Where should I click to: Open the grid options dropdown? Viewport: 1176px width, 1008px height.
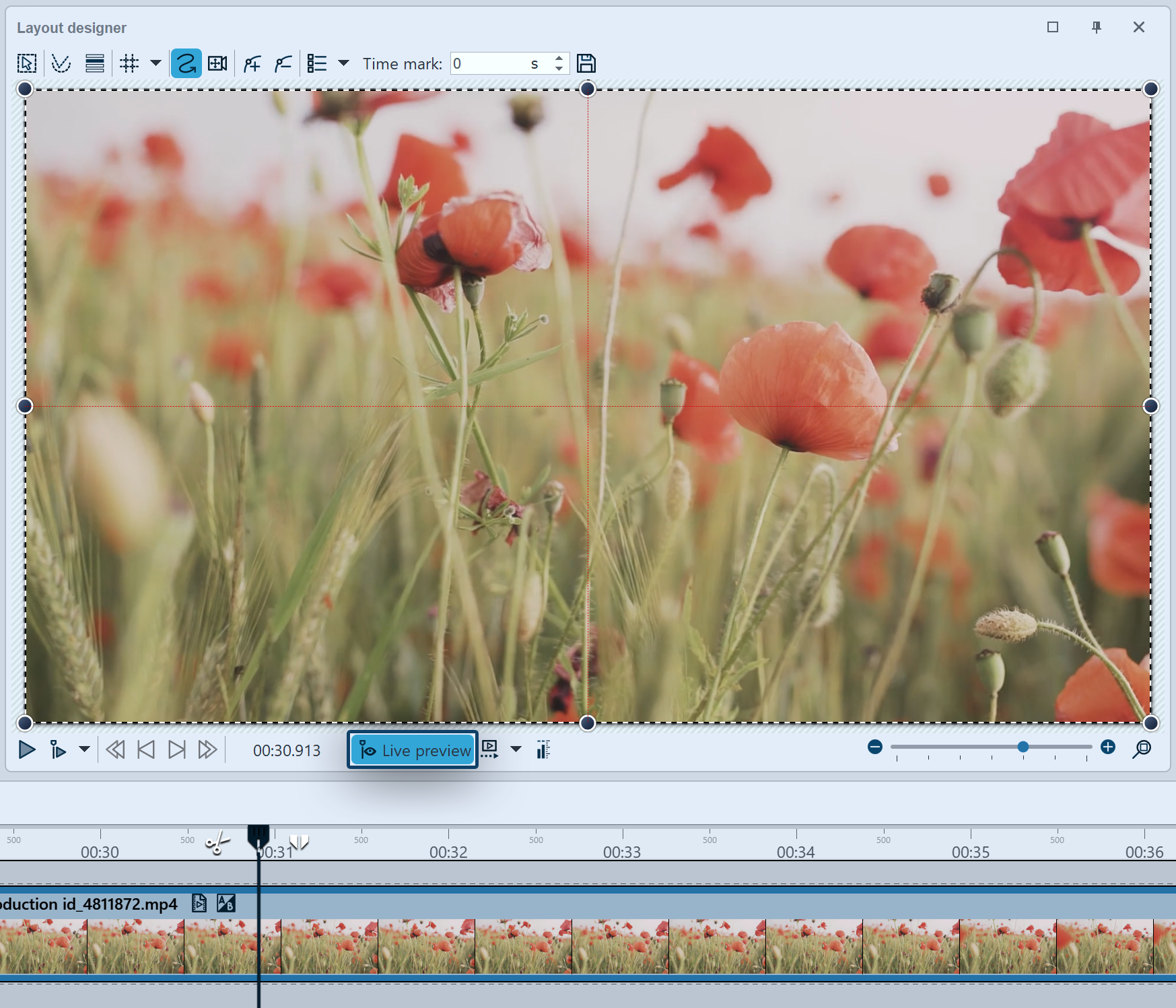click(x=155, y=63)
